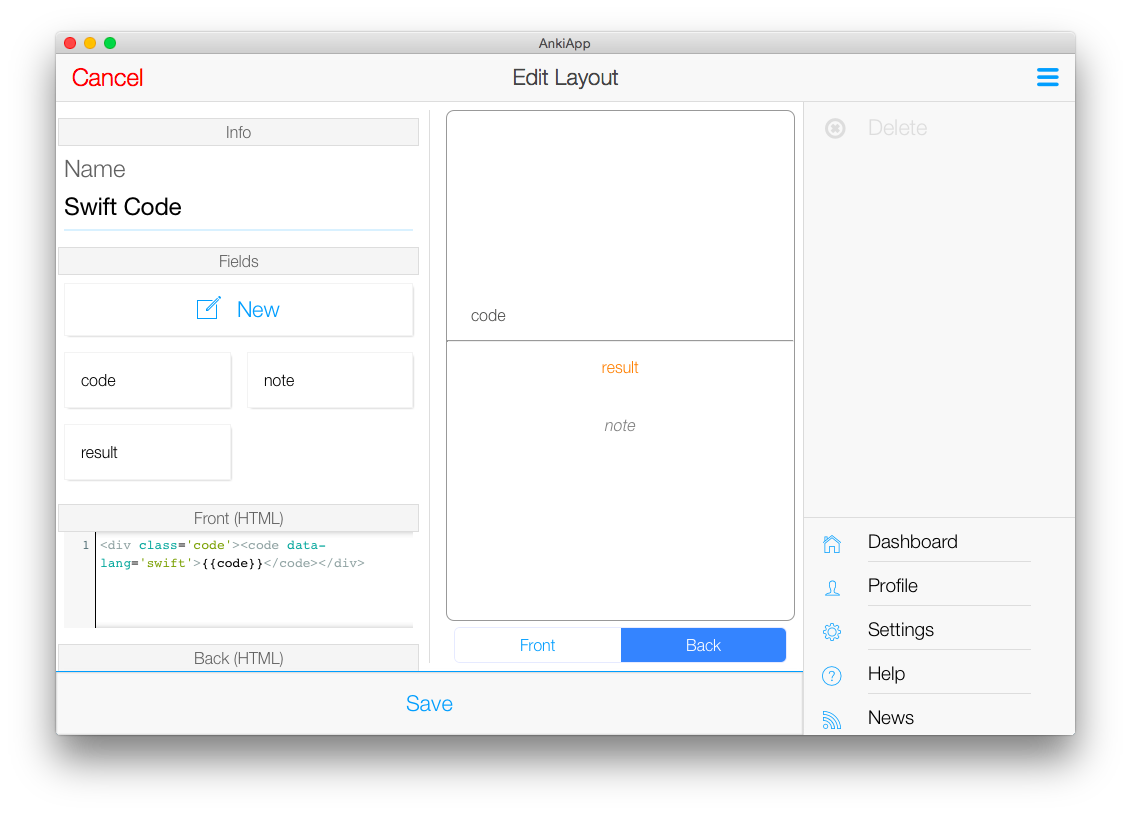Click the Fields section header

pyautogui.click(x=238, y=261)
